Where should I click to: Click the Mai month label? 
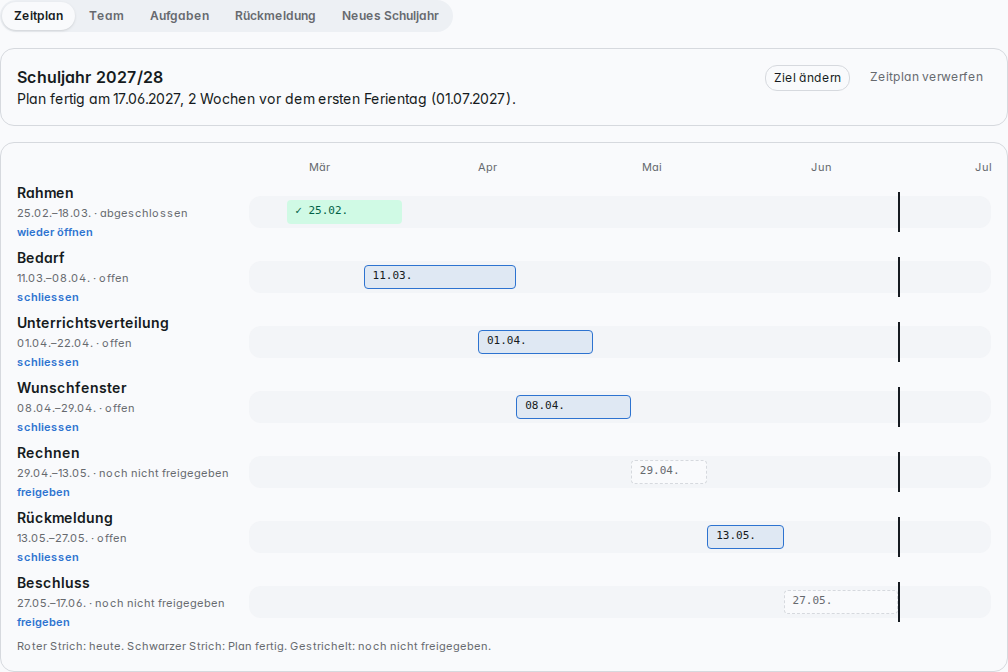coord(652,167)
